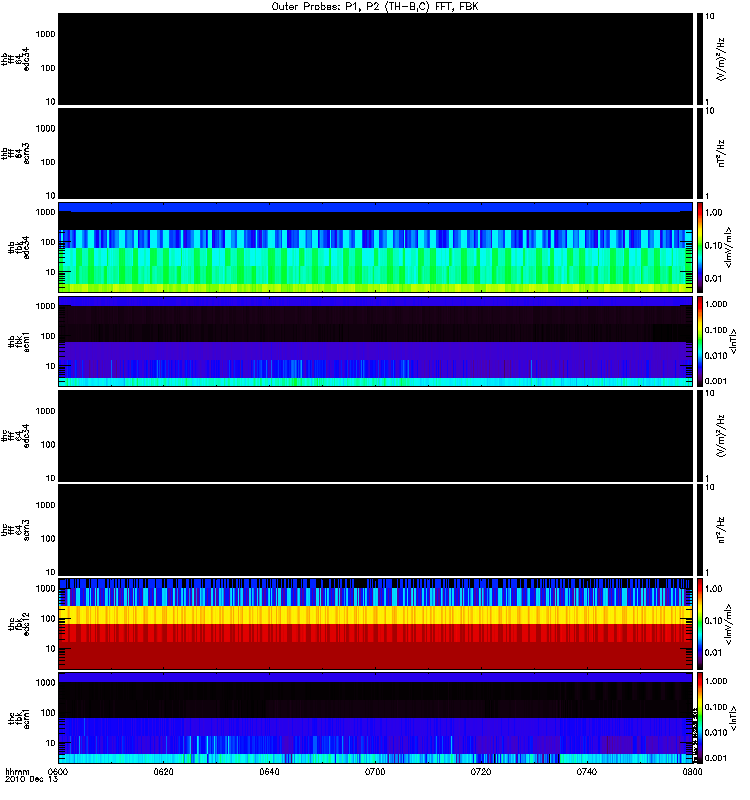
Task: Click the <|nT|> unit label of thc fbk scm1
Action: (734, 718)
